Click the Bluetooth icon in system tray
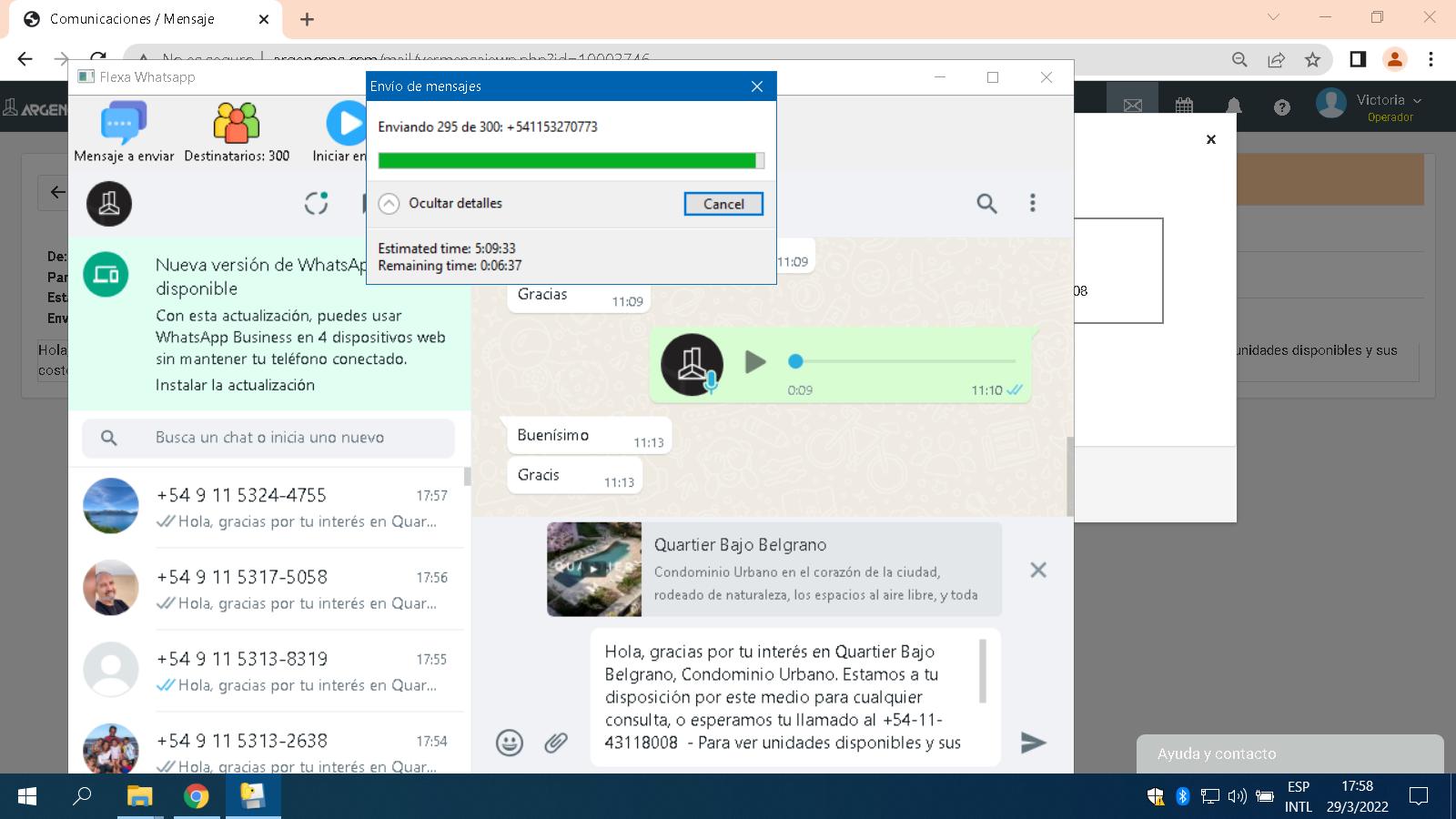The image size is (1456, 819). pos(1182,796)
